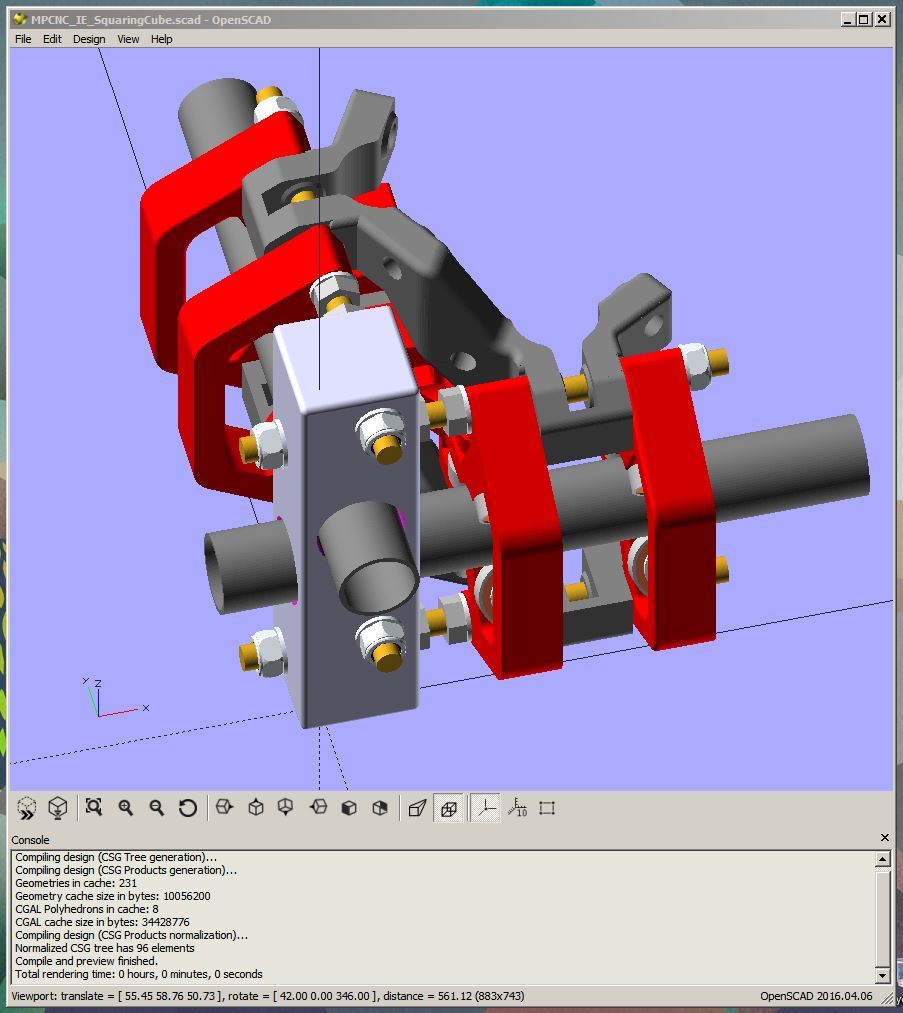Image resolution: width=903 pixels, height=1013 pixels.
Task: Click the 'CGAL Polyhedrons in cache: 8' line
Action: pos(87,909)
